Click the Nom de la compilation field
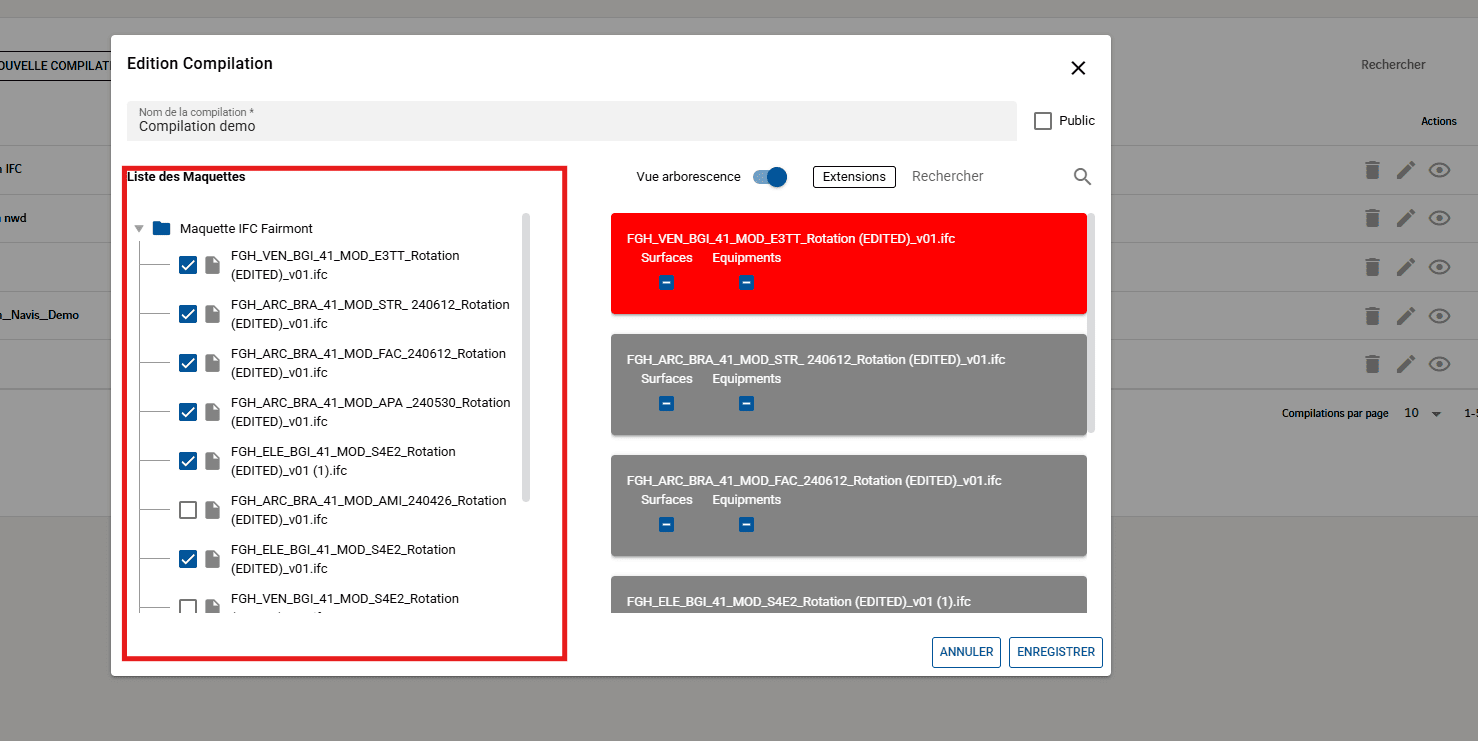This screenshot has width=1478, height=741. (571, 121)
